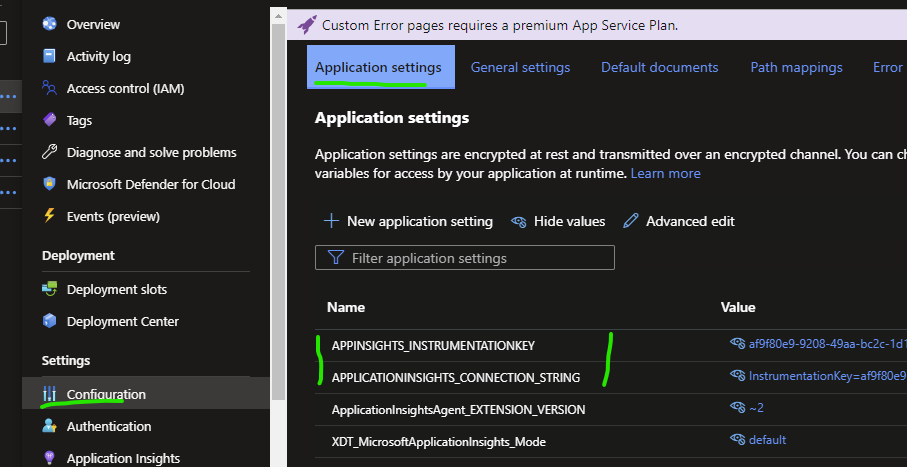Click the Events lightning bolt icon
The width and height of the screenshot is (907, 467).
coord(49,216)
